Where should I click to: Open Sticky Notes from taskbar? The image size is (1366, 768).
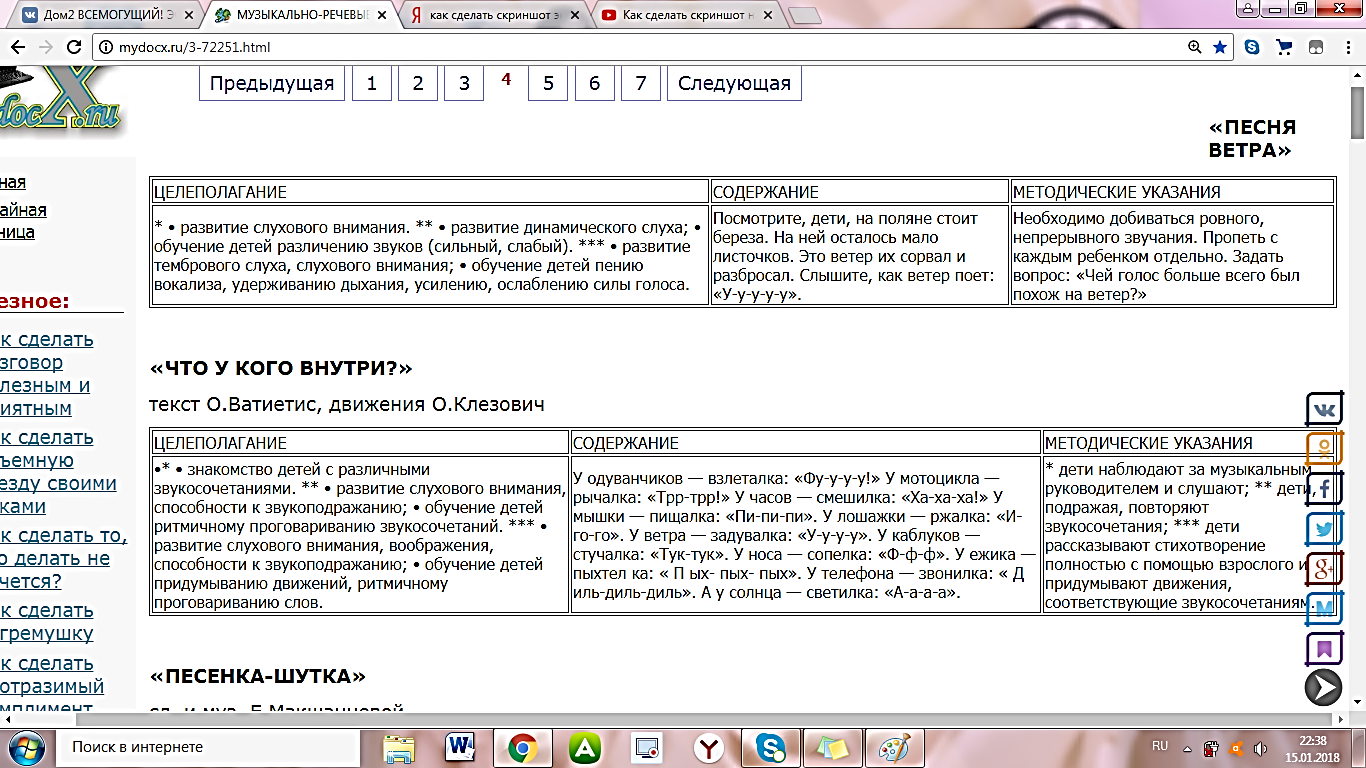(x=832, y=747)
